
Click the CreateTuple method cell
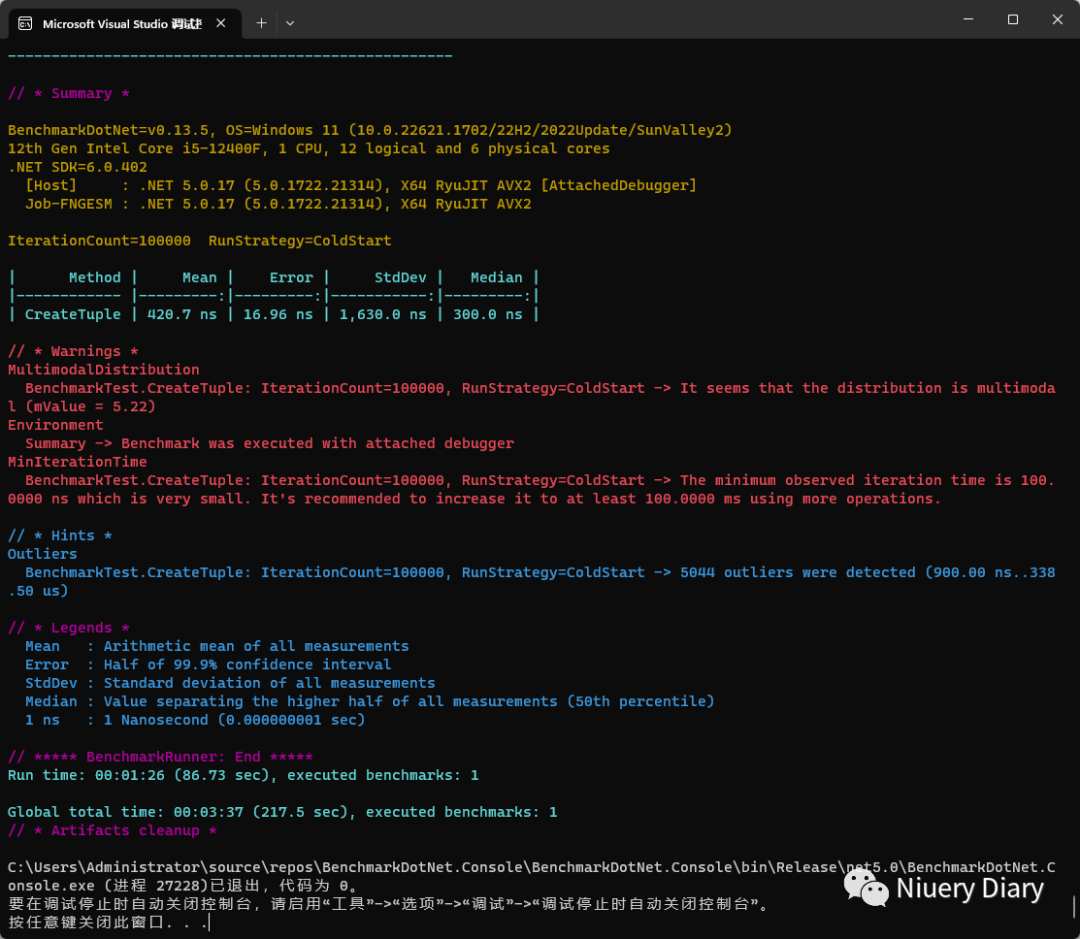[73, 314]
